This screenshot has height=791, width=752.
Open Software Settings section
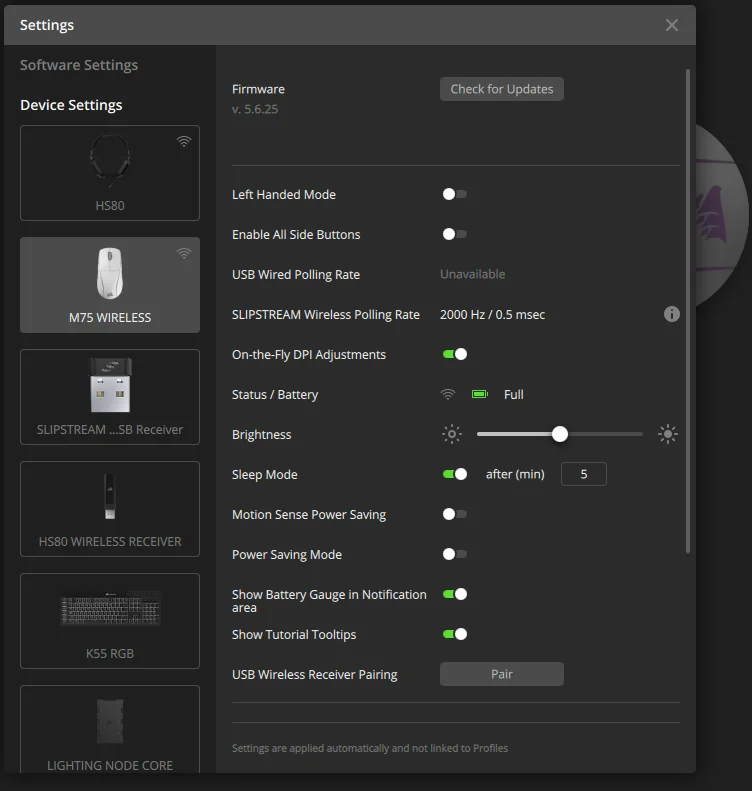[x=79, y=65]
